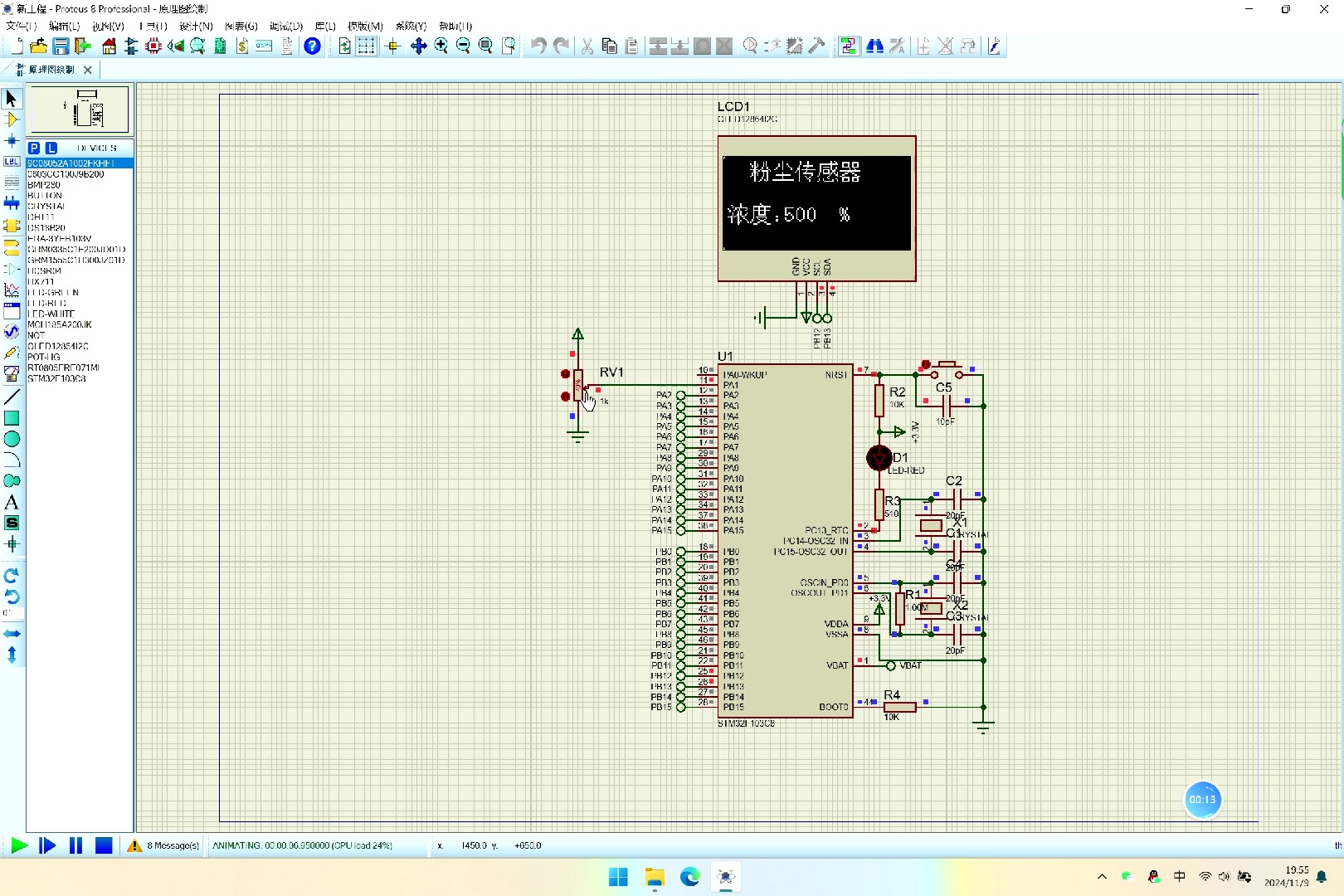1344x896 pixels.
Task: Switch to component placement mode
Action: click(x=12, y=119)
